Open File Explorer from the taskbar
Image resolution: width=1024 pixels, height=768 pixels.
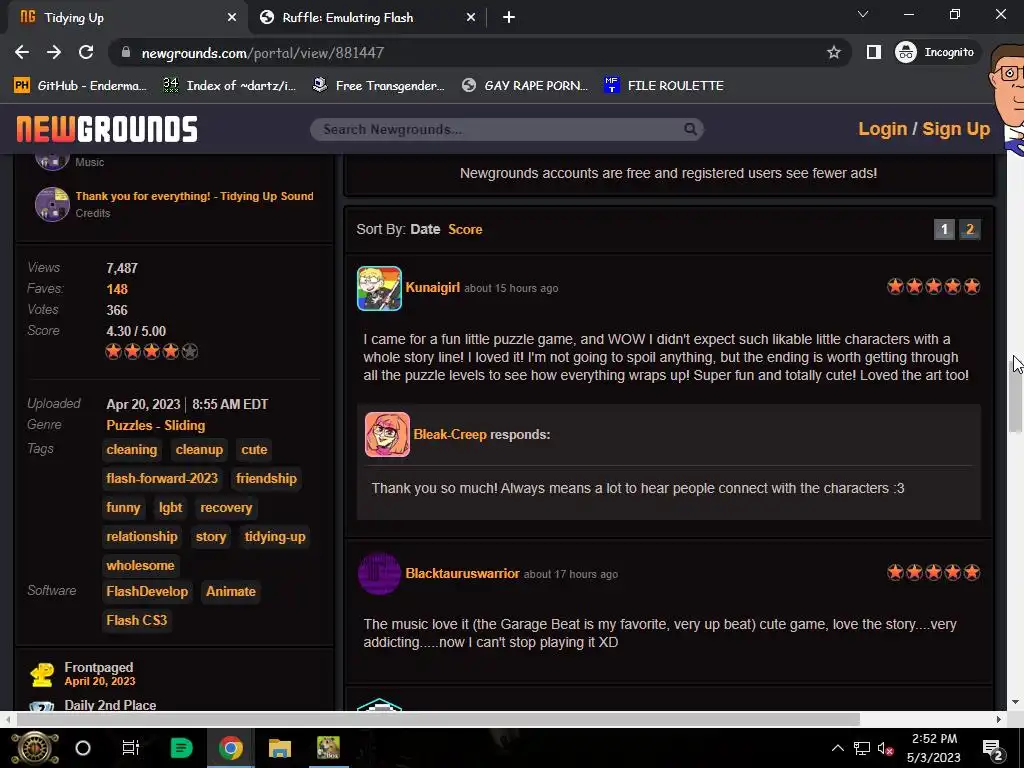[280, 748]
